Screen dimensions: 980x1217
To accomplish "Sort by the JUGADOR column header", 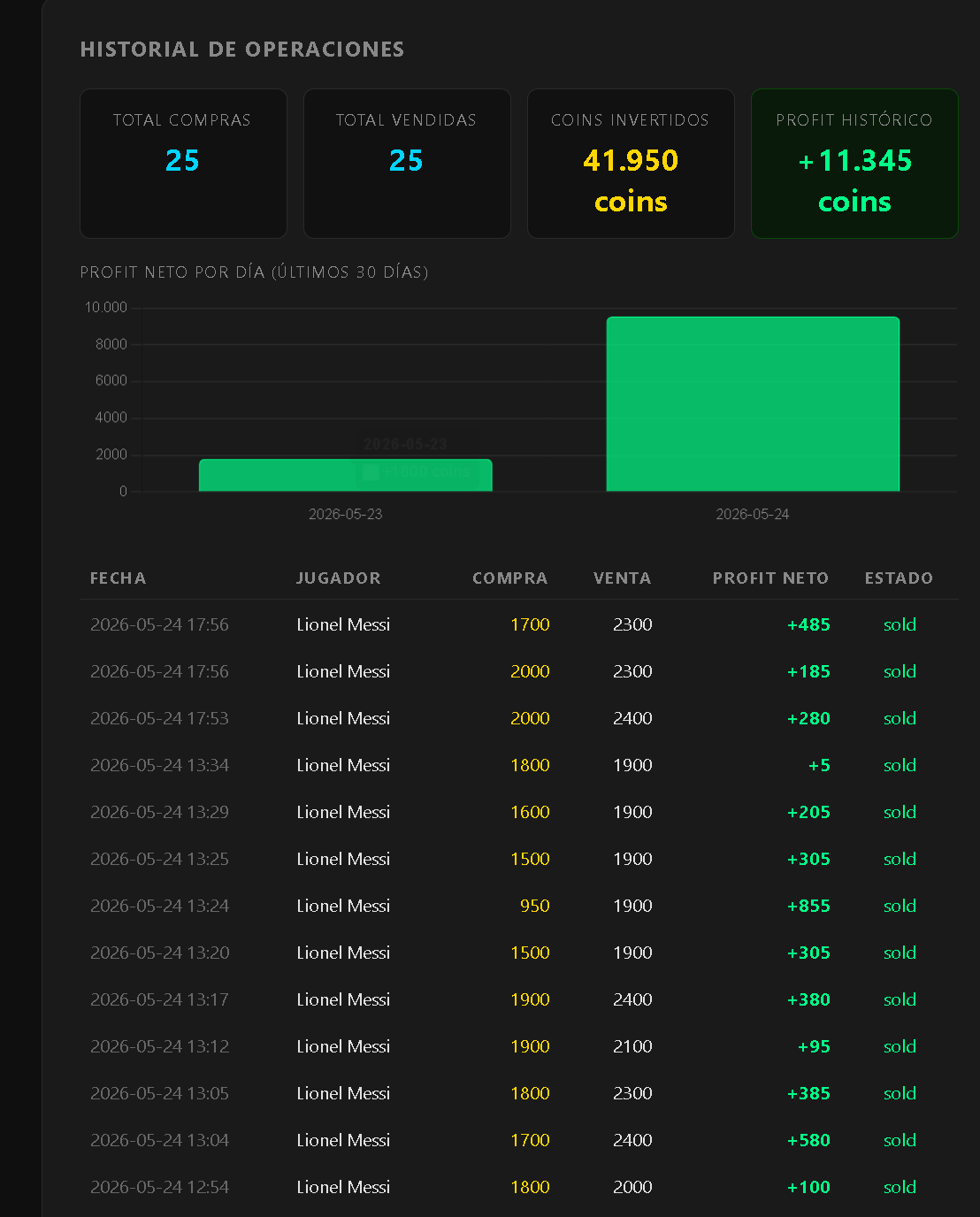I will point(339,578).
